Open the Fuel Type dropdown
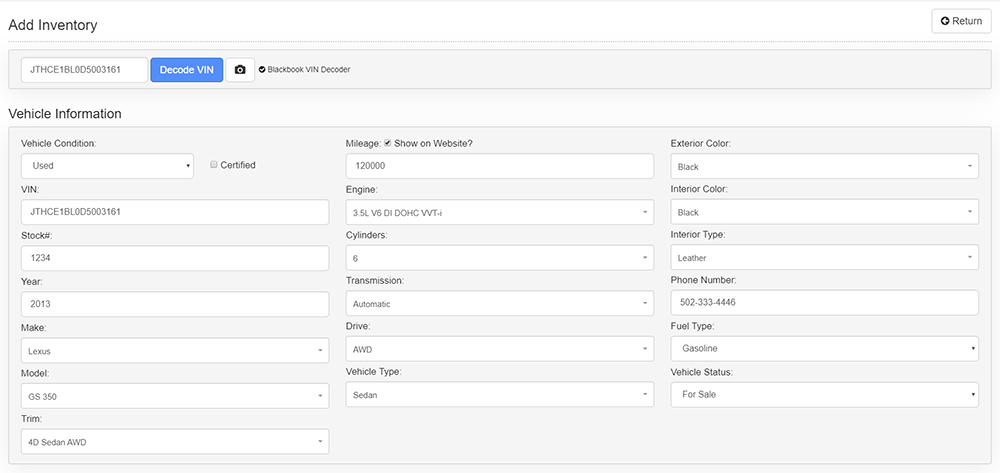The height and width of the screenshot is (473, 1000). coord(824,349)
